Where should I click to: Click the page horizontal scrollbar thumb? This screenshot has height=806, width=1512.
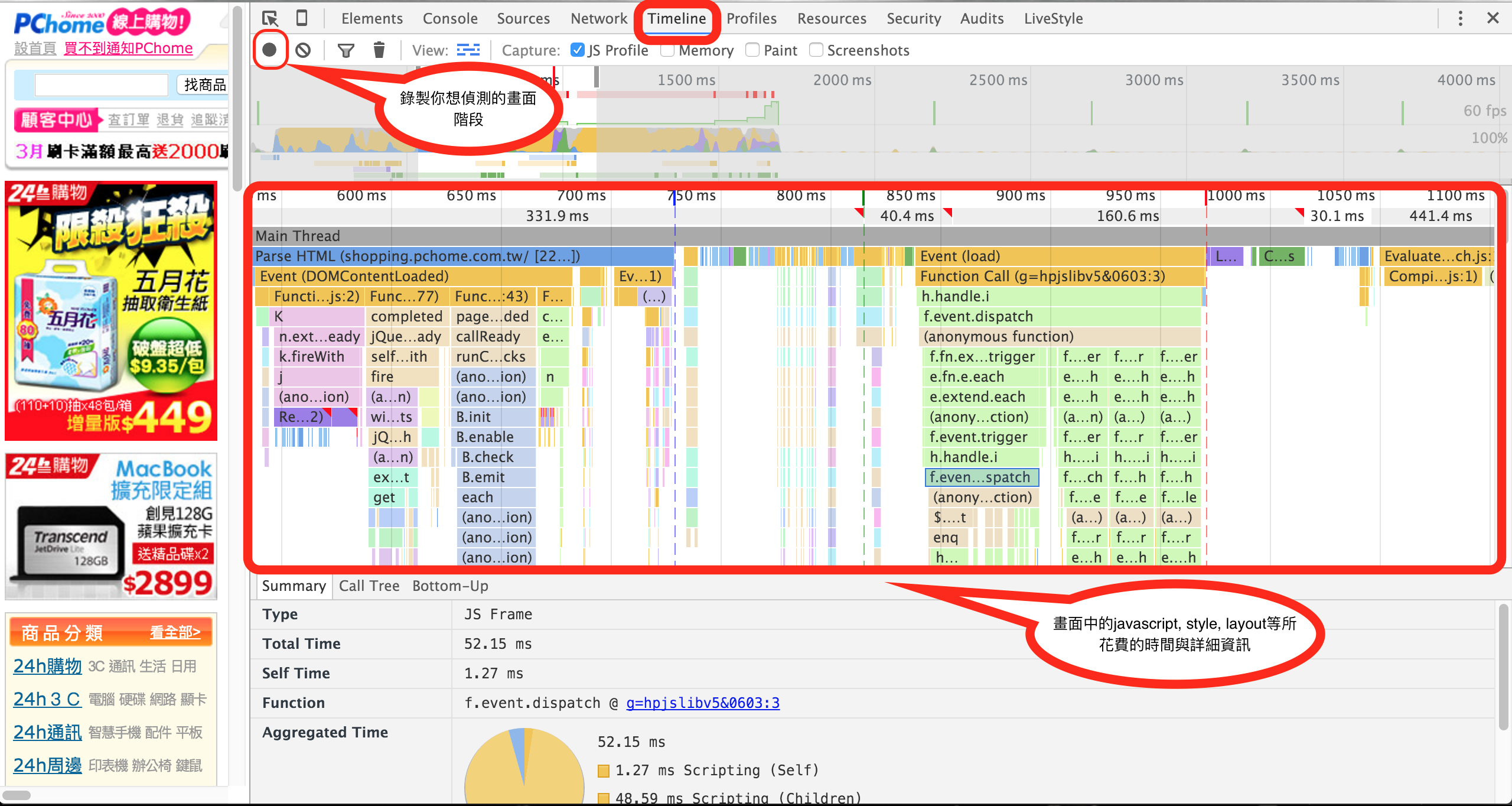pos(17,795)
